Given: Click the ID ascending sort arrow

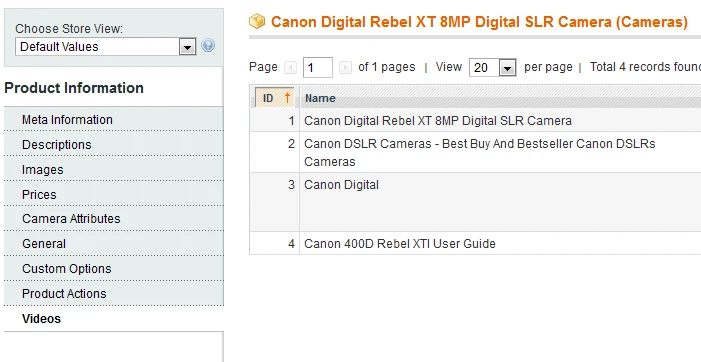Looking at the screenshot, I should point(287,97).
